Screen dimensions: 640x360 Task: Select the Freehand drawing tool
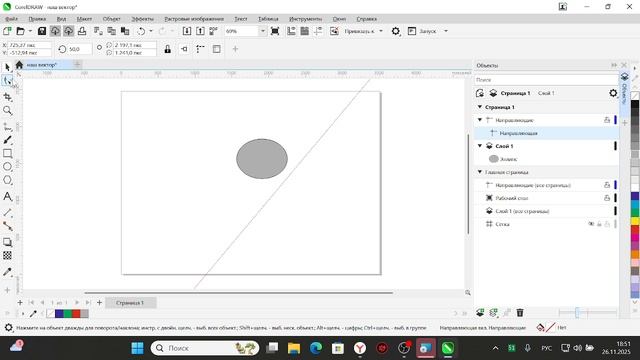(7, 127)
